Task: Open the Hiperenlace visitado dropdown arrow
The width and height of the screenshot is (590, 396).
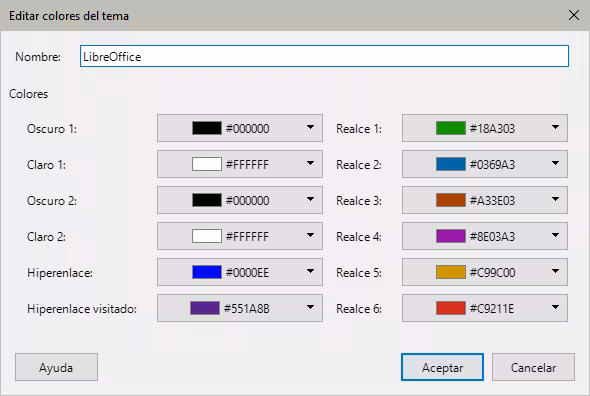Action: click(x=310, y=308)
